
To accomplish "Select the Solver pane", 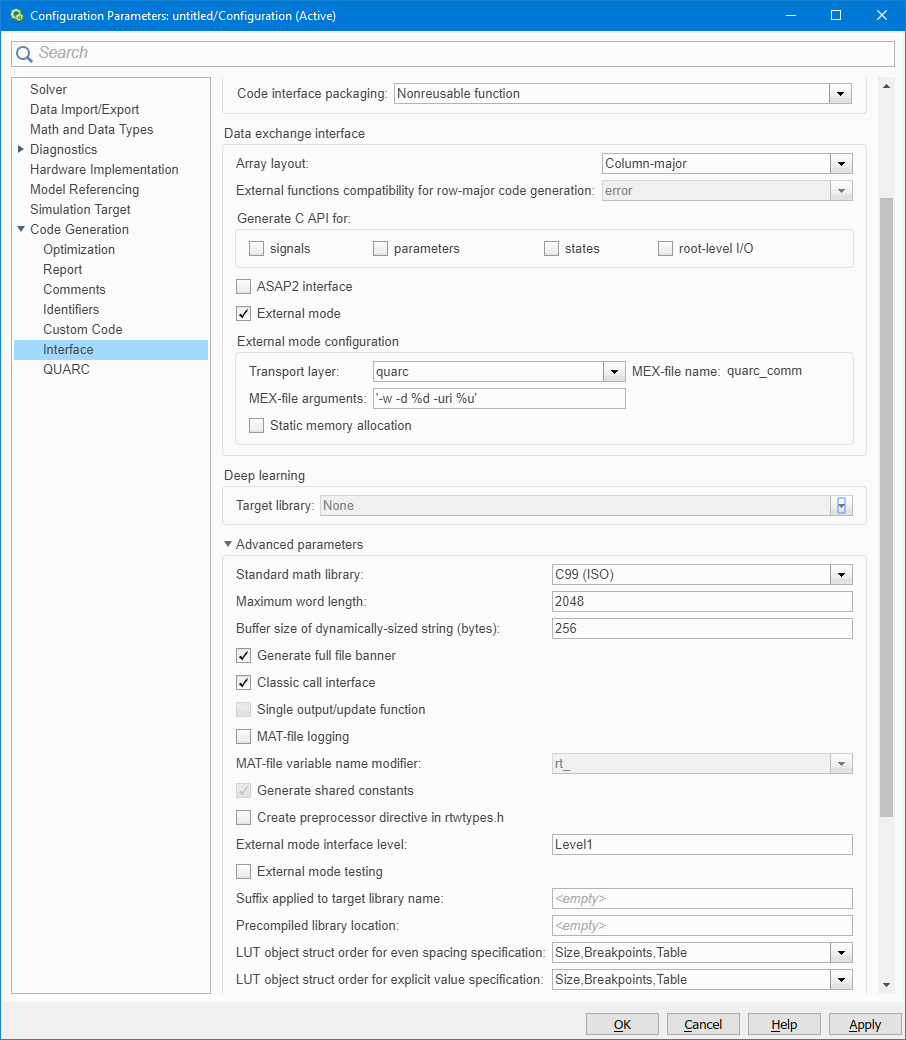I will [x=48, y=89].
